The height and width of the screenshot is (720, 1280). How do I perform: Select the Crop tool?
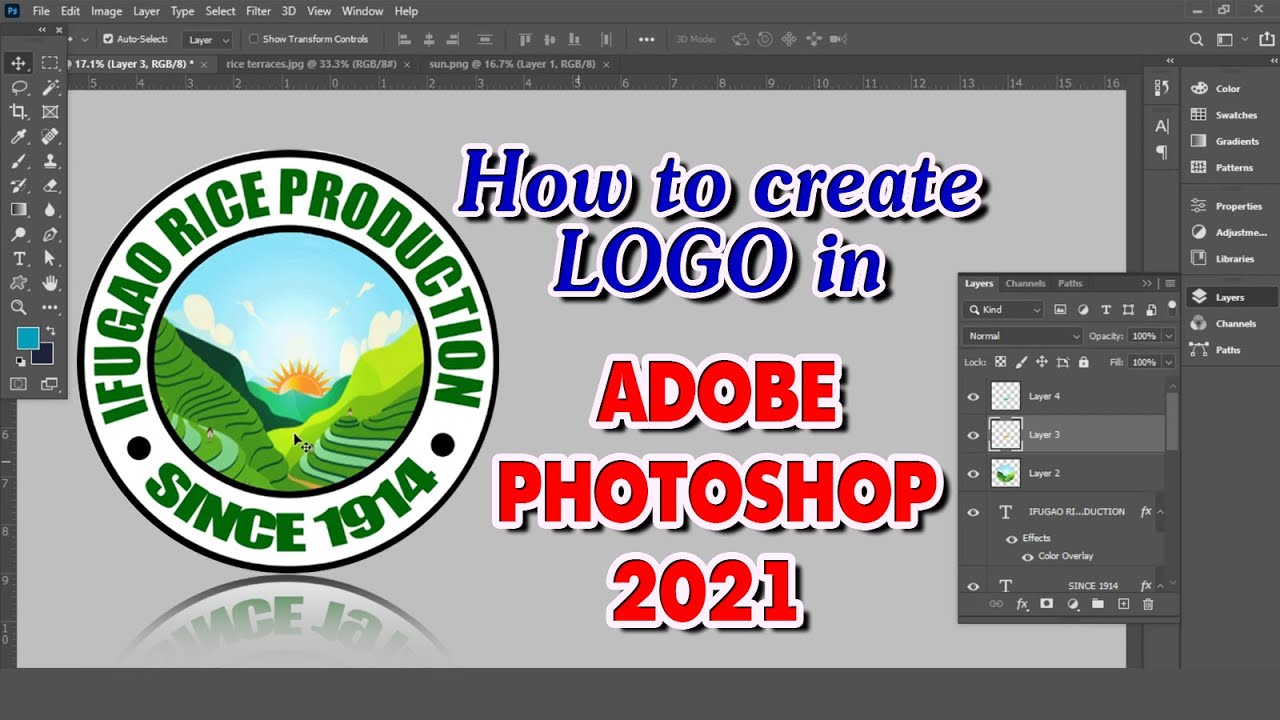point(19,112)
